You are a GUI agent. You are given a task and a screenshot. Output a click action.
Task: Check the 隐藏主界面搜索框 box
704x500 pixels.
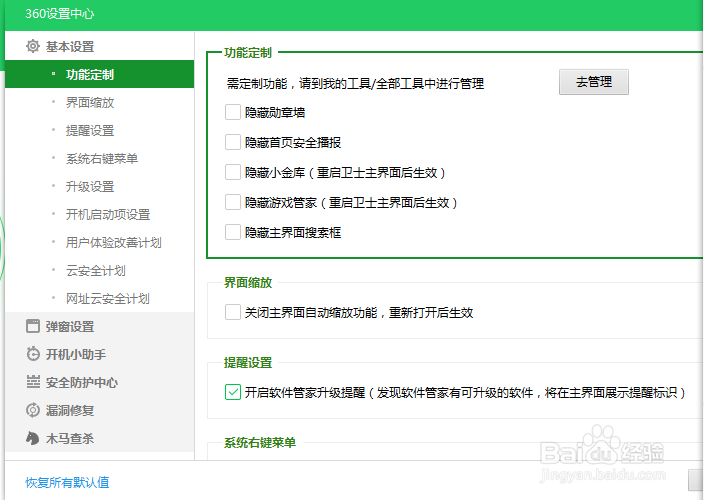[x=233, y=232]
